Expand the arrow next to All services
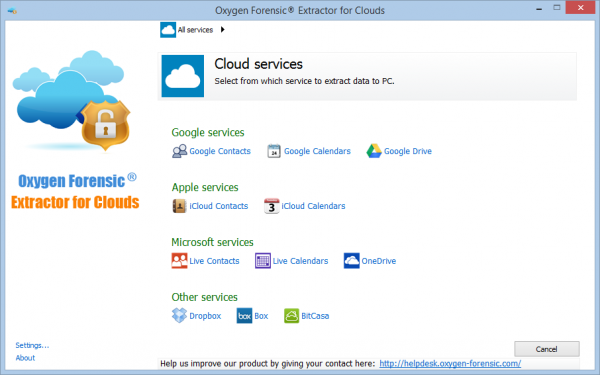 pyautogui.click(x=222, y=29)
